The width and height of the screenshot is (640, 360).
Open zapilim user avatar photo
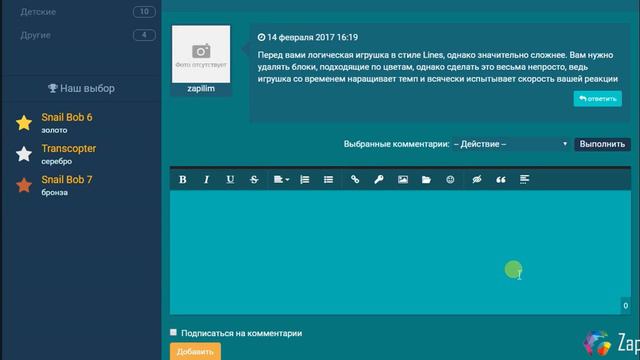(x=201, y=54)
